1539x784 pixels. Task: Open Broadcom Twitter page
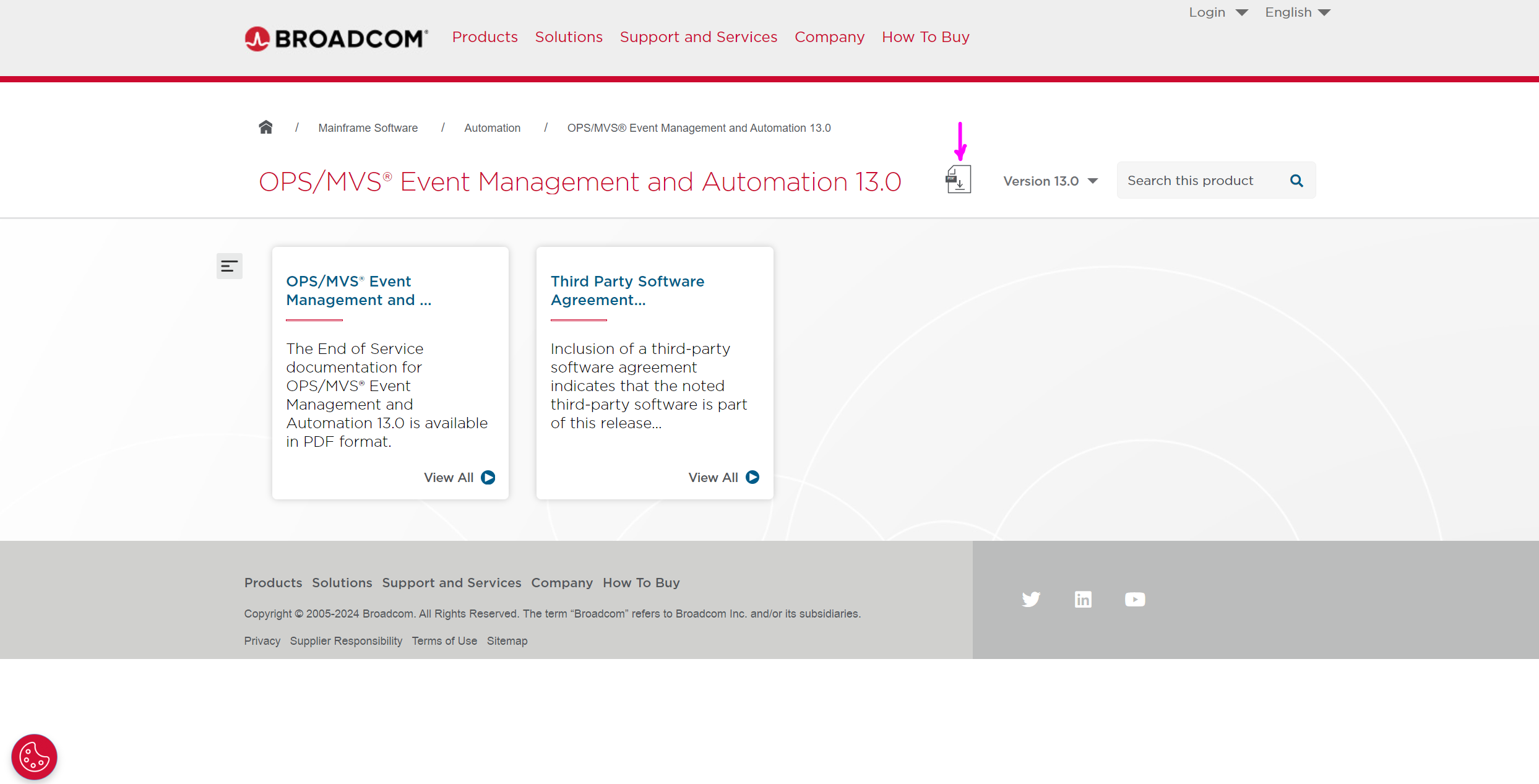tap(1031, 599)
